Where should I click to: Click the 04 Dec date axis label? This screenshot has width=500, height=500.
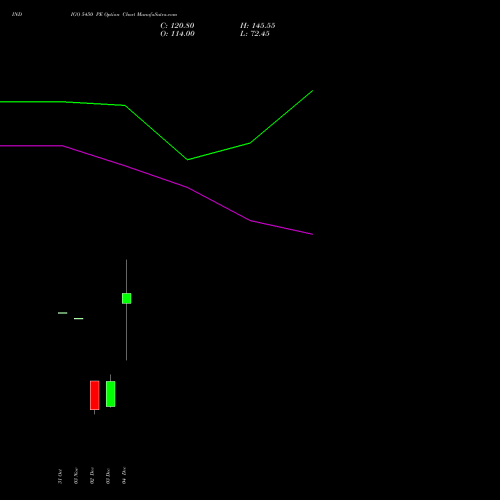[124, 476]
